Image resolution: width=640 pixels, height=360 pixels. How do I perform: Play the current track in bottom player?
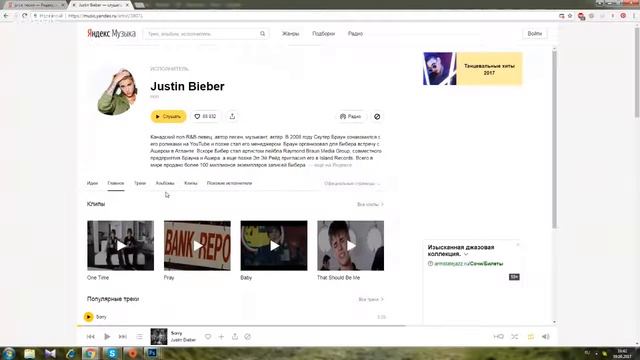[107, 337]
